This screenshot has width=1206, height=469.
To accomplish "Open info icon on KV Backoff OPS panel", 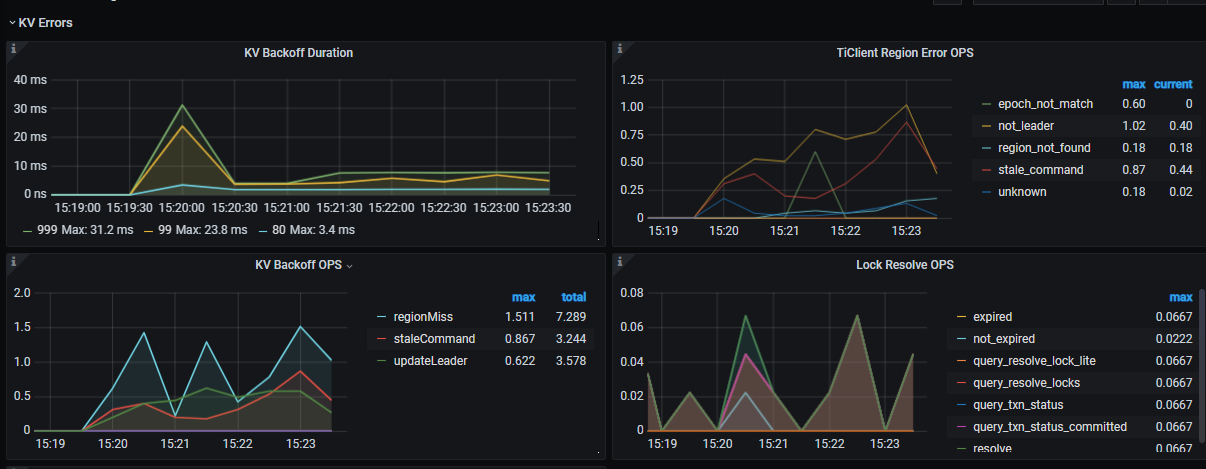I will (13, 261).
